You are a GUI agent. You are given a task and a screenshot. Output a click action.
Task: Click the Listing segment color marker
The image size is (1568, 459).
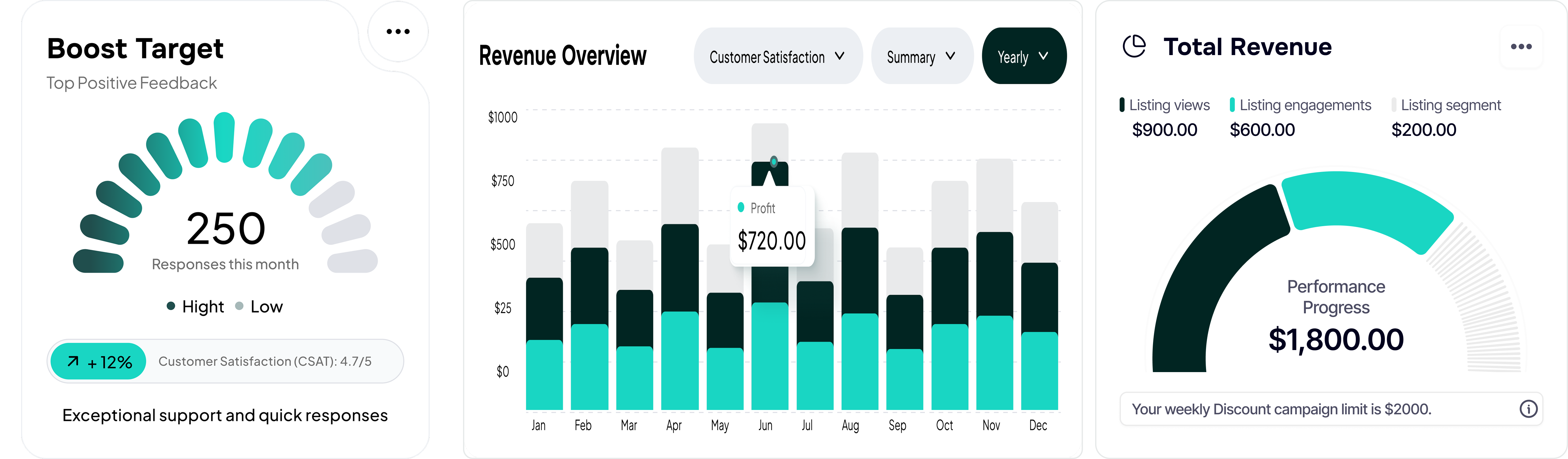(x=1393, y=105)
